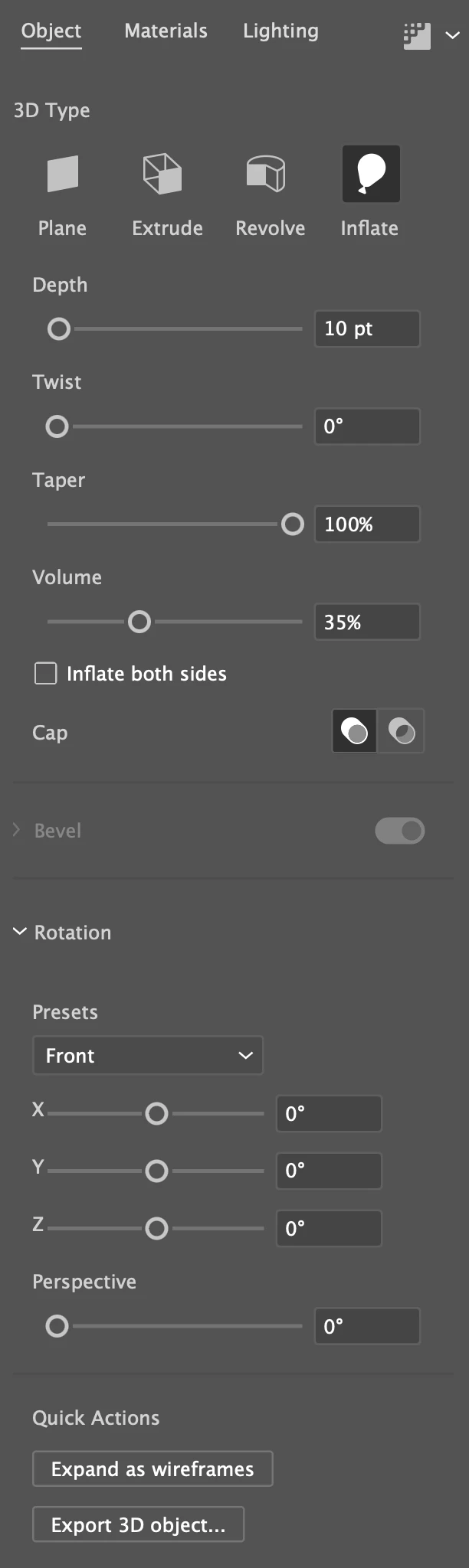Open the Front rotation presets dropdown
Image resolution: width=469 pixels, height=1568 pixels.
click(x=148, y=1056)
